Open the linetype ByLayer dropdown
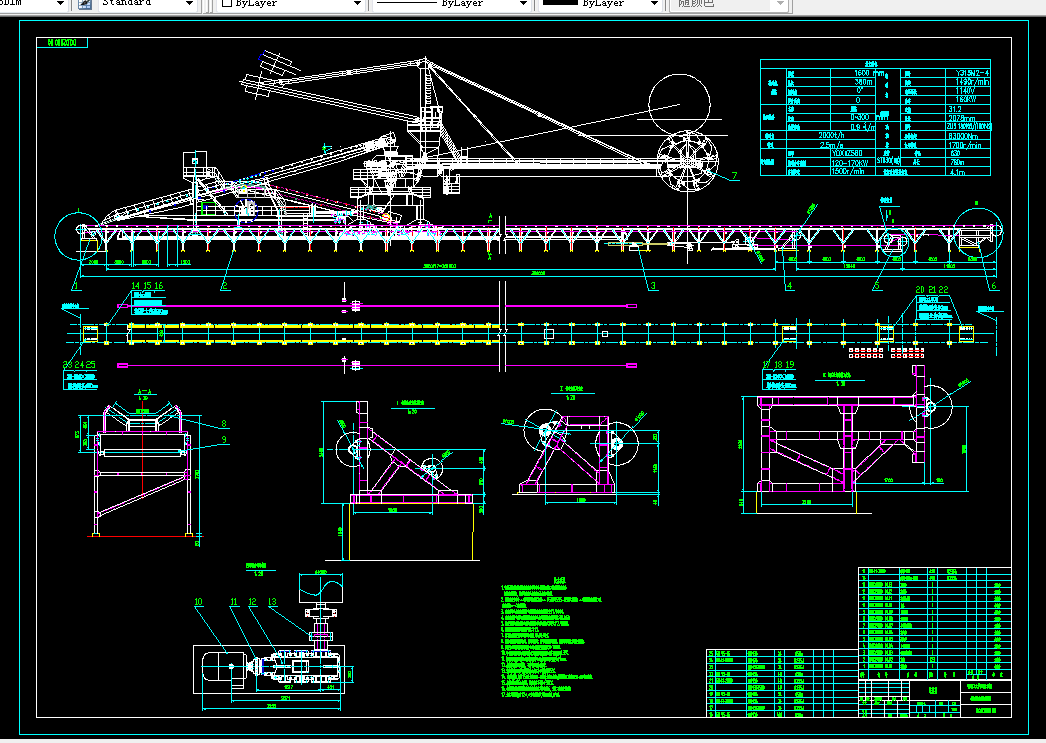This screenshot has height=743, width=1046. (522, 3)
